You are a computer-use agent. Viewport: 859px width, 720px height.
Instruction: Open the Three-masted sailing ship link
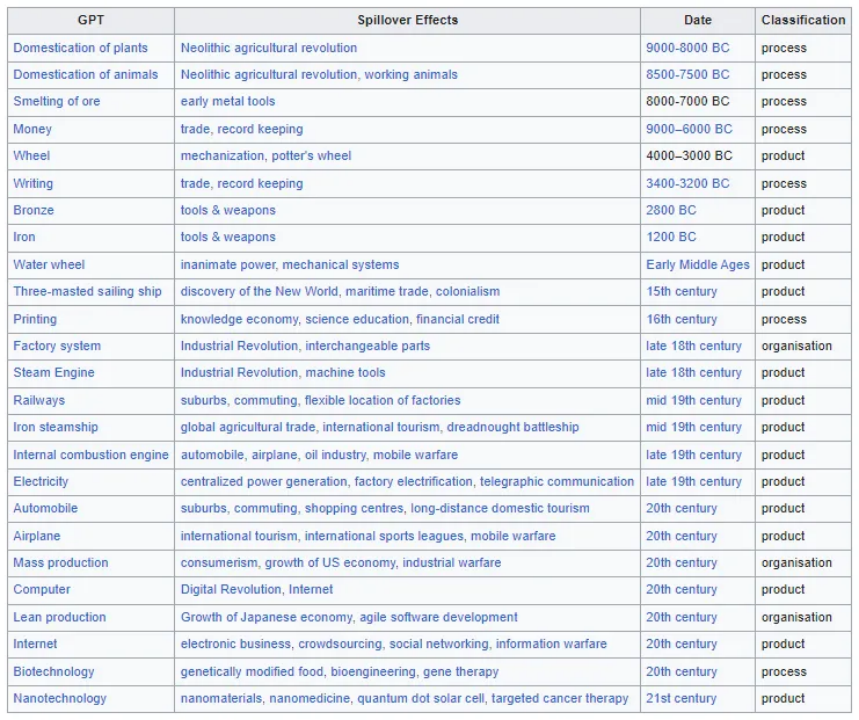point(87,292)
